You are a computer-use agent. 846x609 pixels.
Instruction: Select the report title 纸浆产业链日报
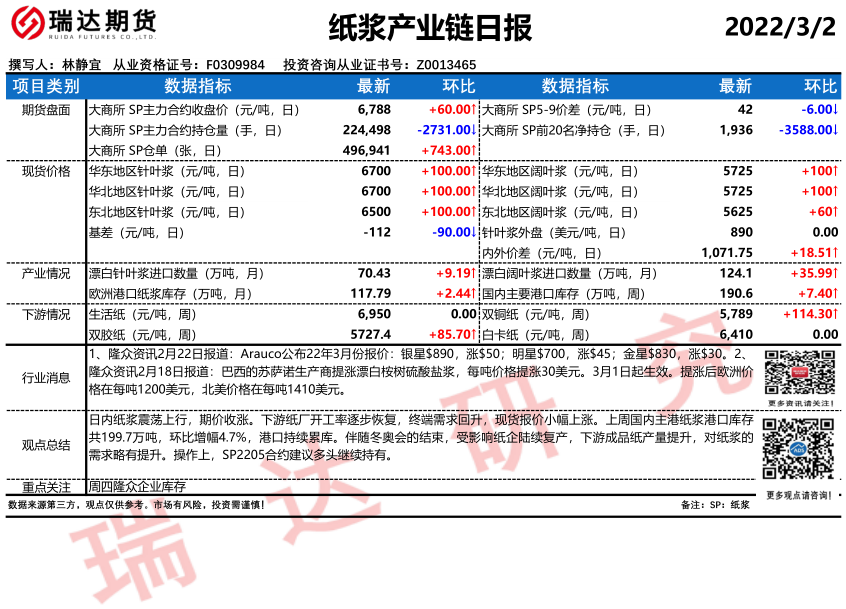pos(429,27)
